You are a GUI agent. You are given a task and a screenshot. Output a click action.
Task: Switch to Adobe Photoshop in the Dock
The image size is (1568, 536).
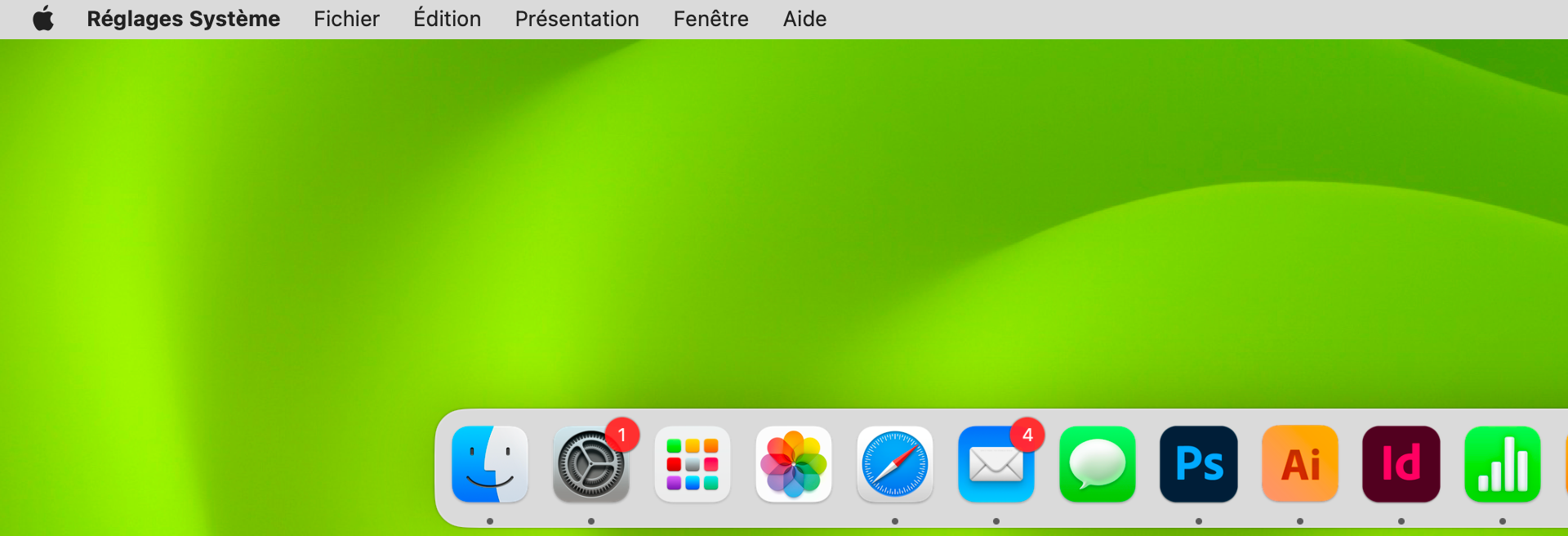(x=1199, y=464)
